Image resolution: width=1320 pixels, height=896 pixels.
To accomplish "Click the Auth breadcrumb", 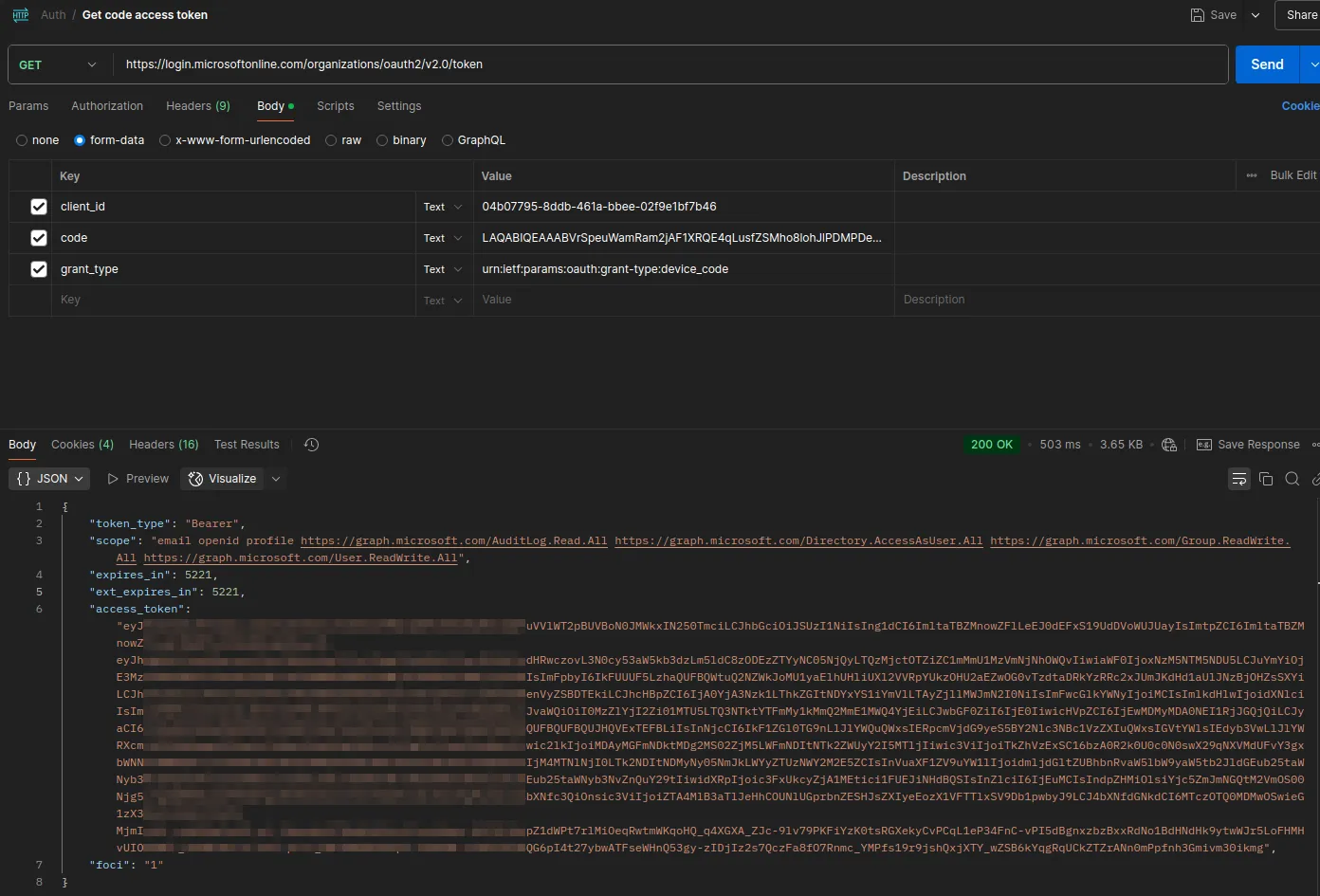I will point(53,15).
